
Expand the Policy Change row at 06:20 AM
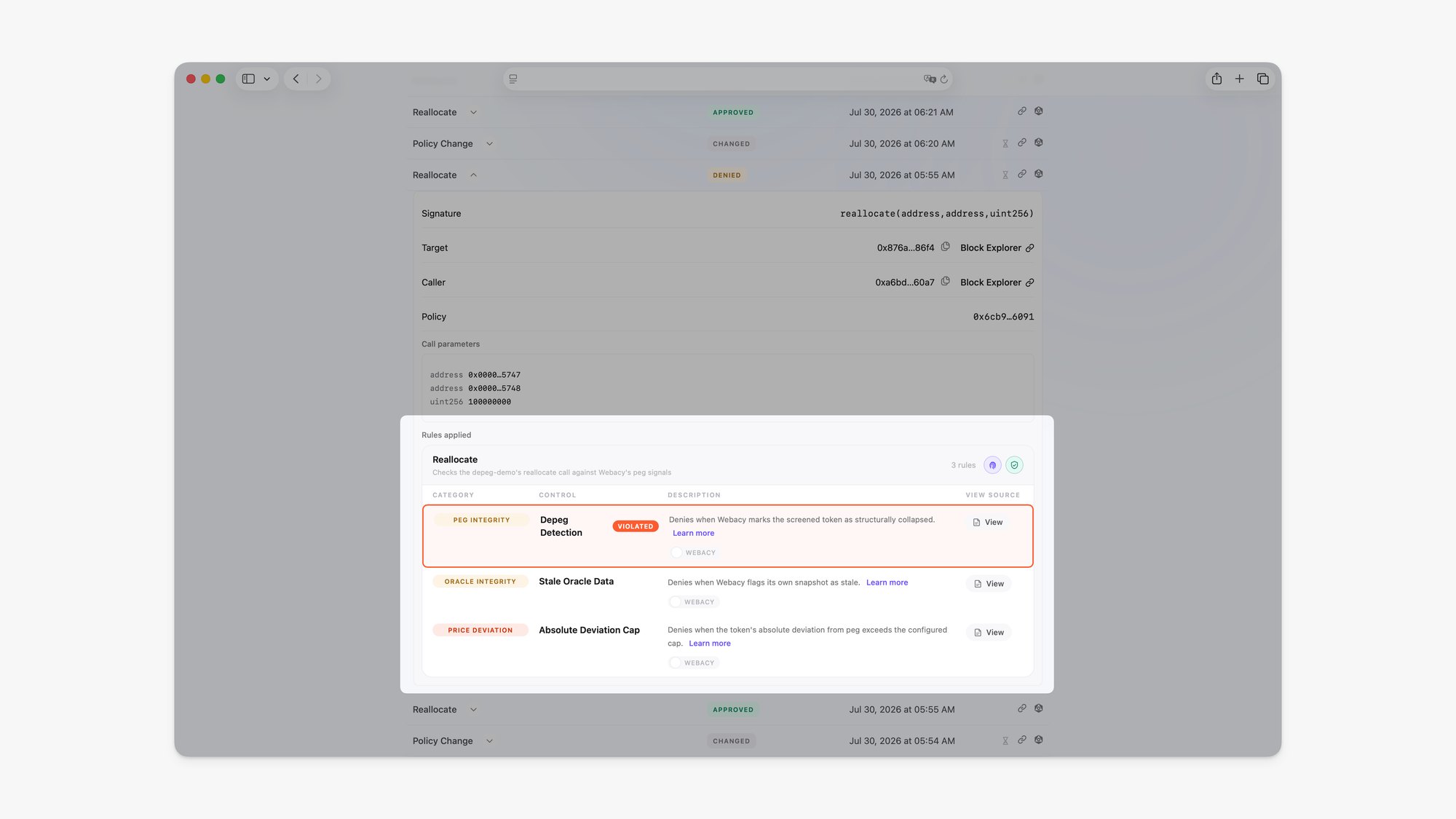click(x=489, y=143)
